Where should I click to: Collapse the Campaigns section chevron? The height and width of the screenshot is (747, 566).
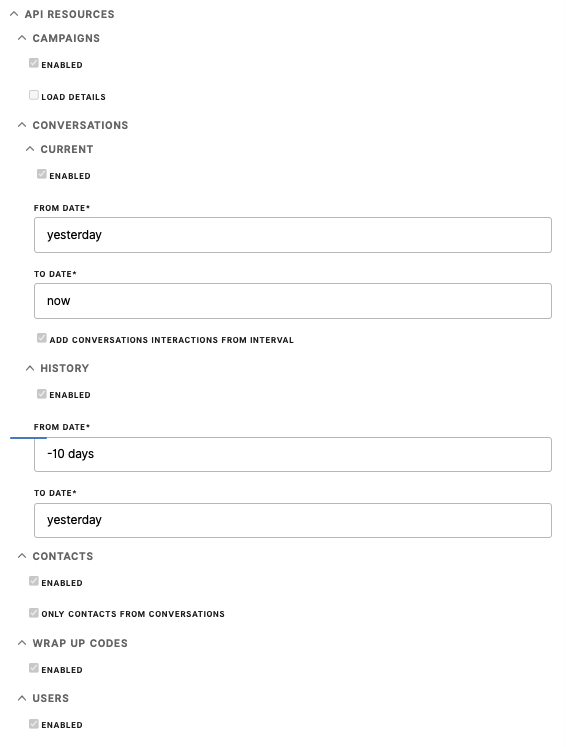pos(22,38)
